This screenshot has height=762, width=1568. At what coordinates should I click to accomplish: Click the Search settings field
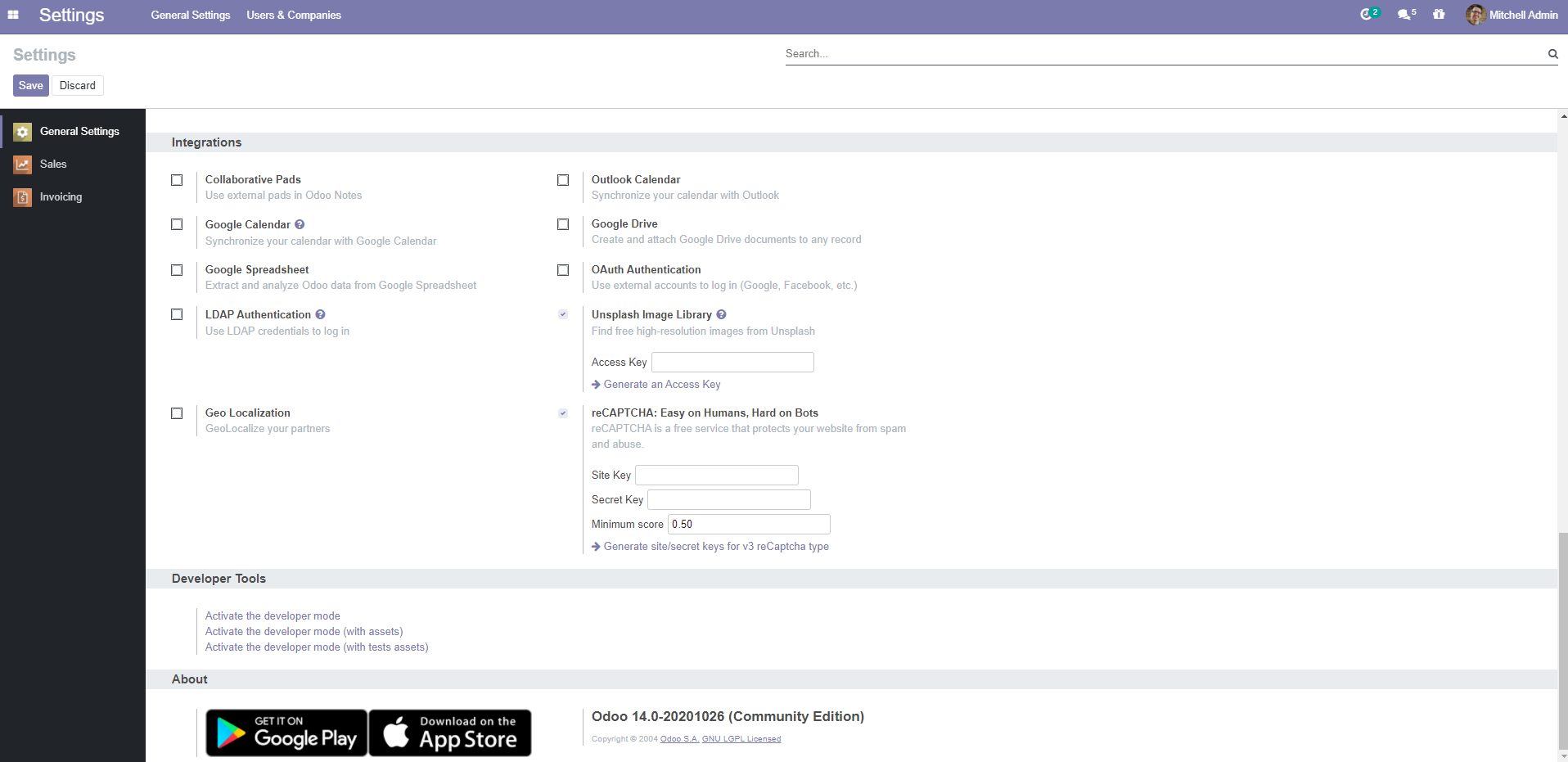pyautogui.click(x=1165, y=53)
